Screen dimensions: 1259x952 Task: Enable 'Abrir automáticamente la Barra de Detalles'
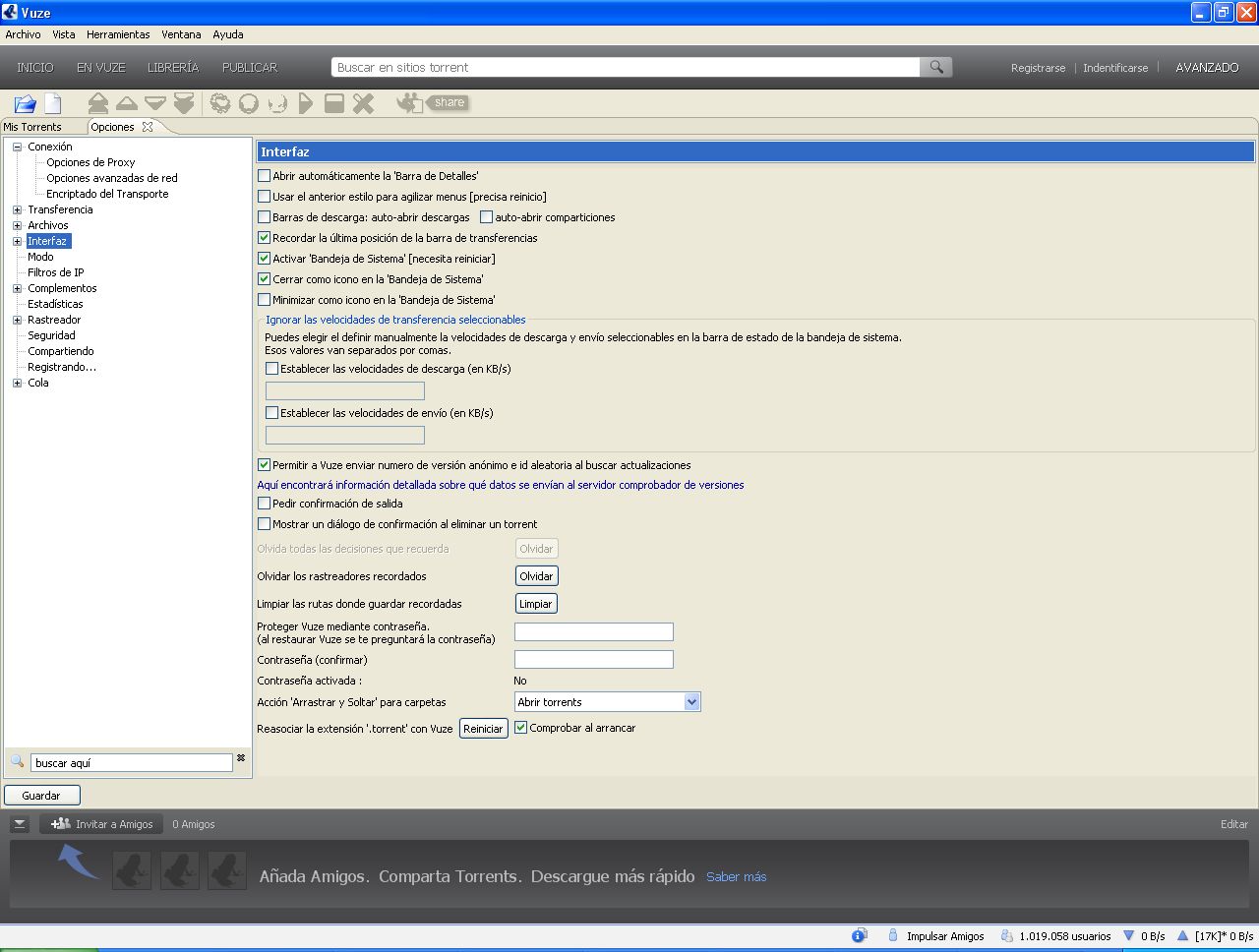[x=264, y=176]
